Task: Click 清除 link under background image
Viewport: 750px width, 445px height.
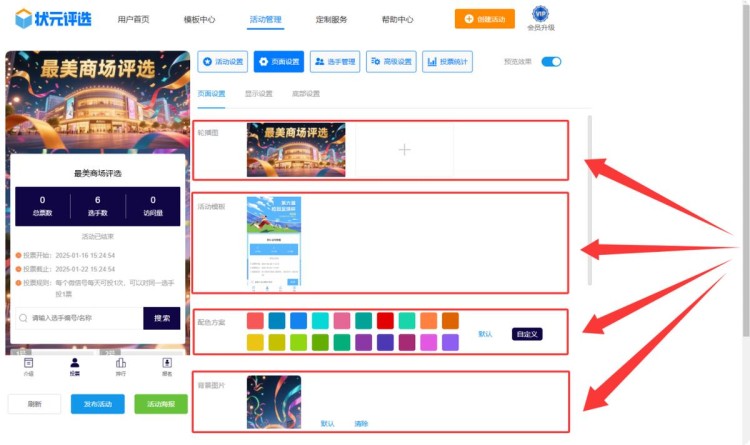Action: (x=361, y=423)
